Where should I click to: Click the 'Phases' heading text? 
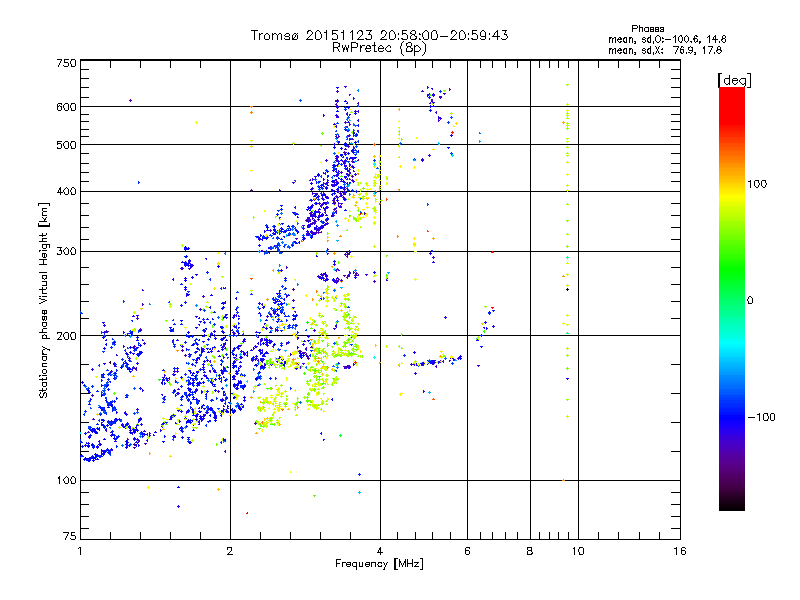pyautogui.click(x=647, y=29)
